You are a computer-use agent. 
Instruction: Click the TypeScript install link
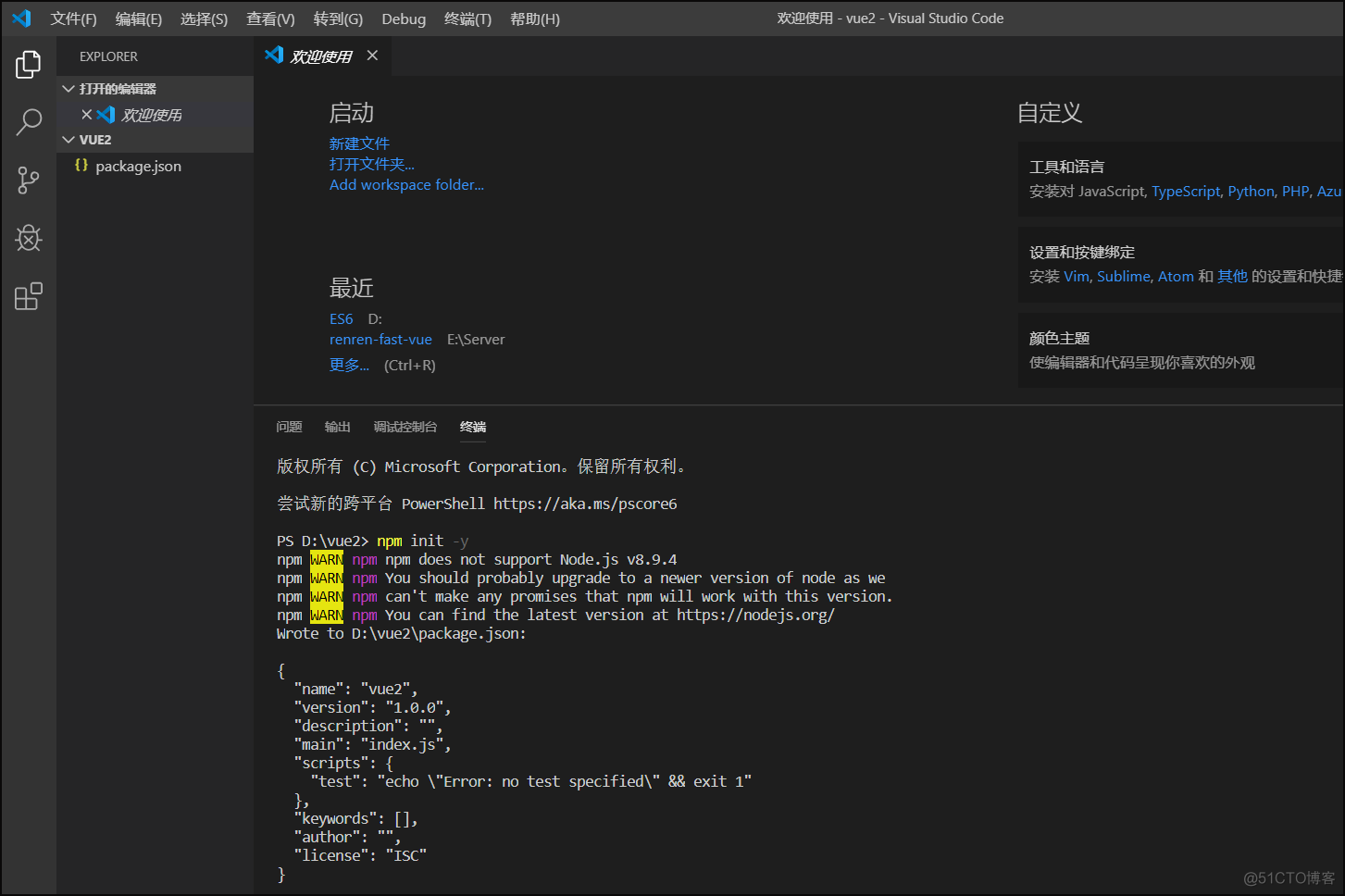pos(1186,191)
